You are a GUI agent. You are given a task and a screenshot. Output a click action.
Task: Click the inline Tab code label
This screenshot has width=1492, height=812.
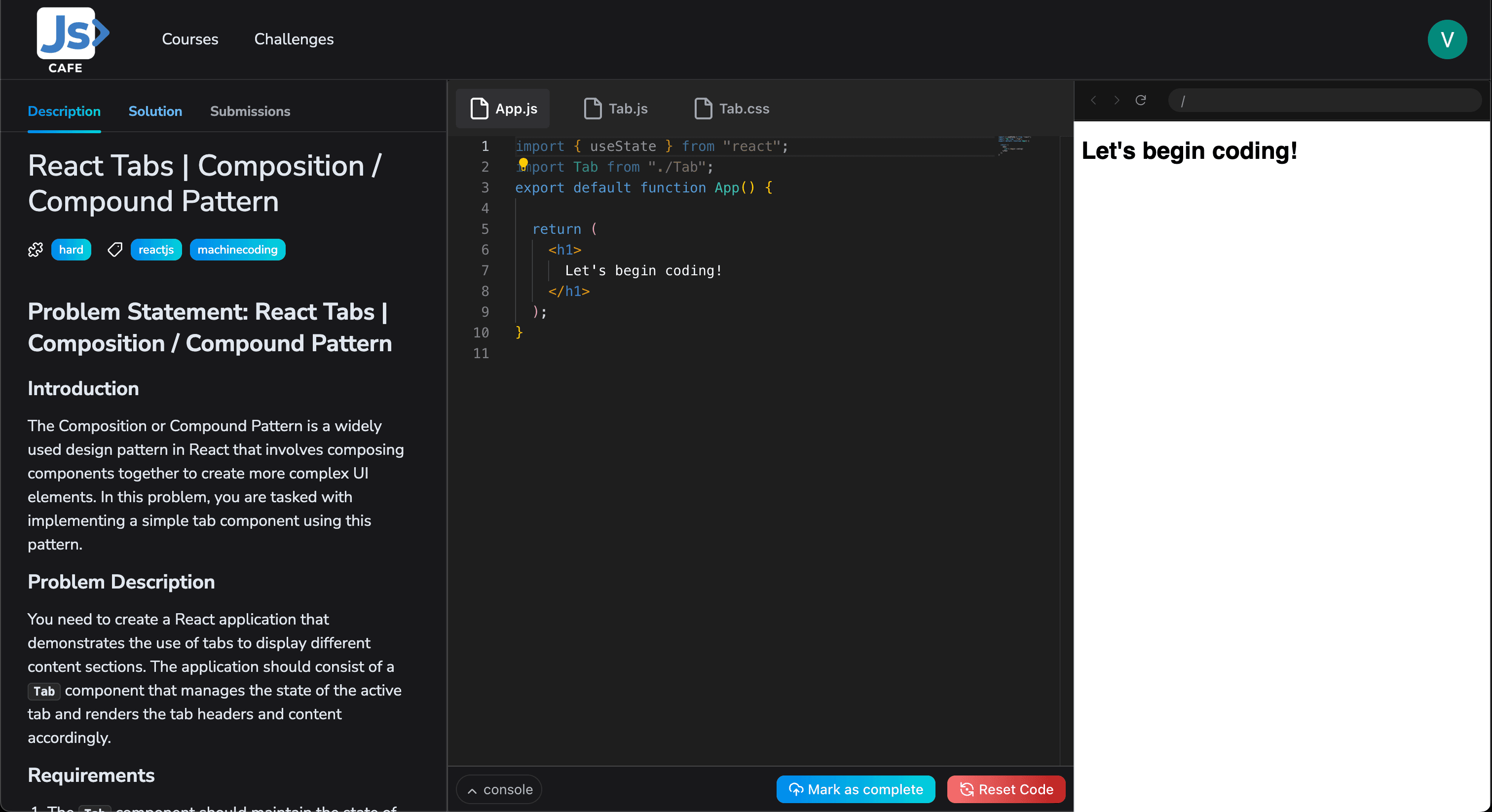pyautogui.click(x=44, y=691)
